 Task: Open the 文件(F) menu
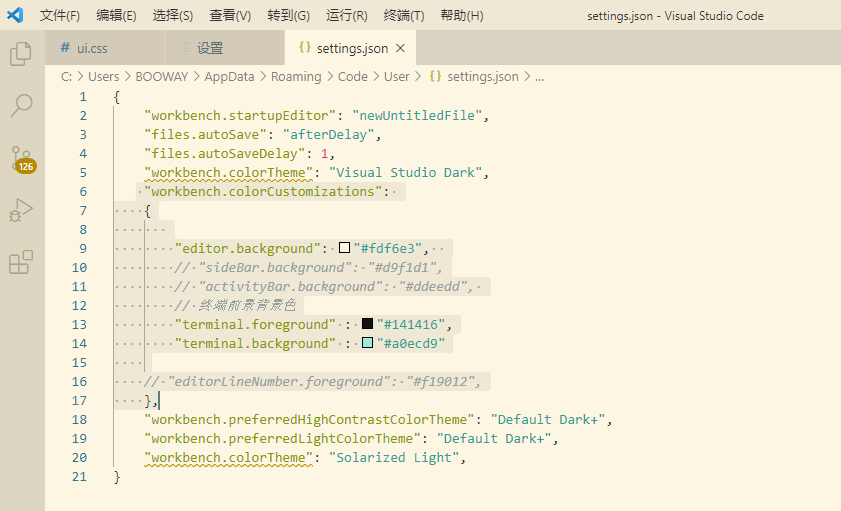click(60, 16)
